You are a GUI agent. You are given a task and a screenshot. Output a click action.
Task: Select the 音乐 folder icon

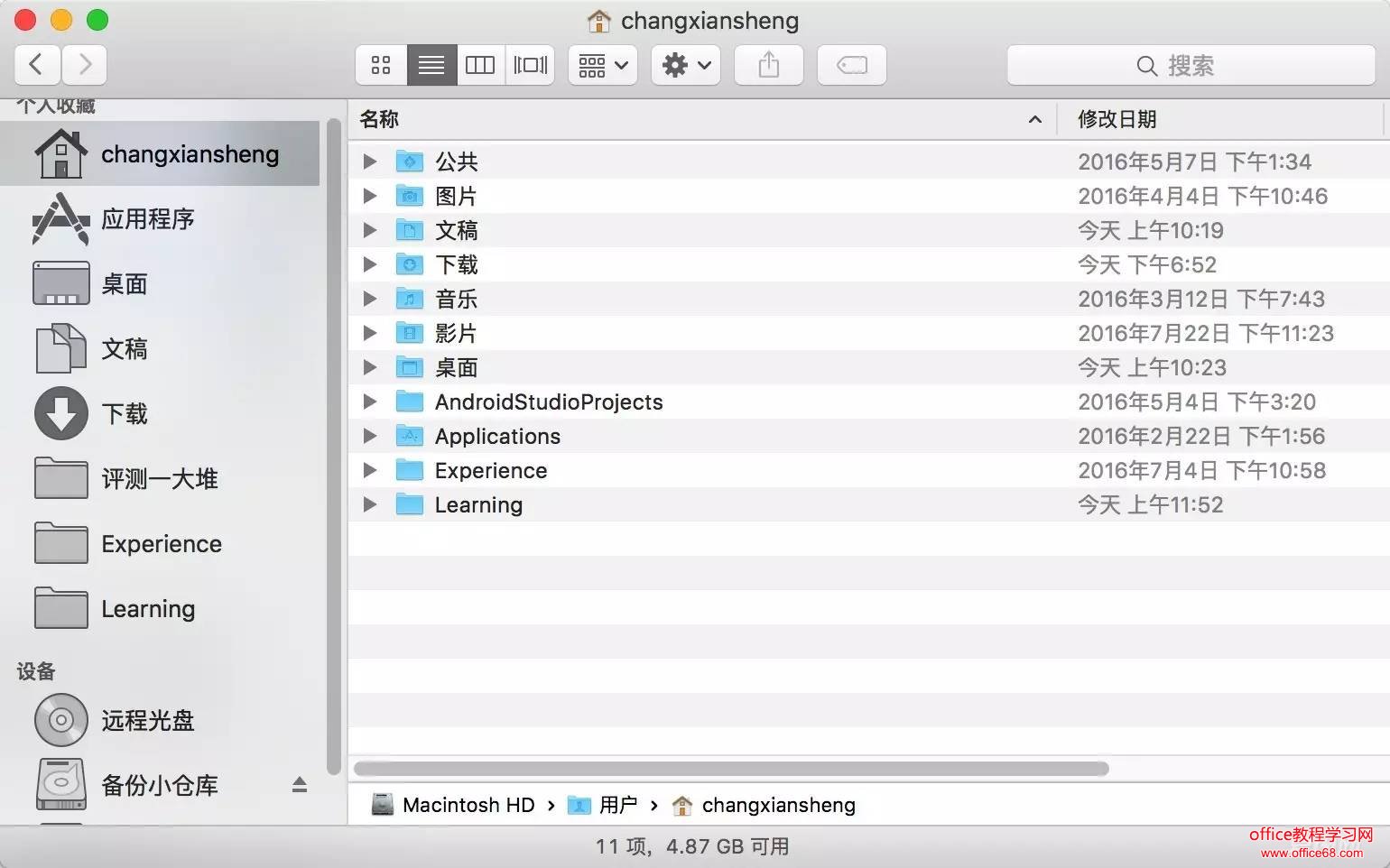tap(410, 299)
